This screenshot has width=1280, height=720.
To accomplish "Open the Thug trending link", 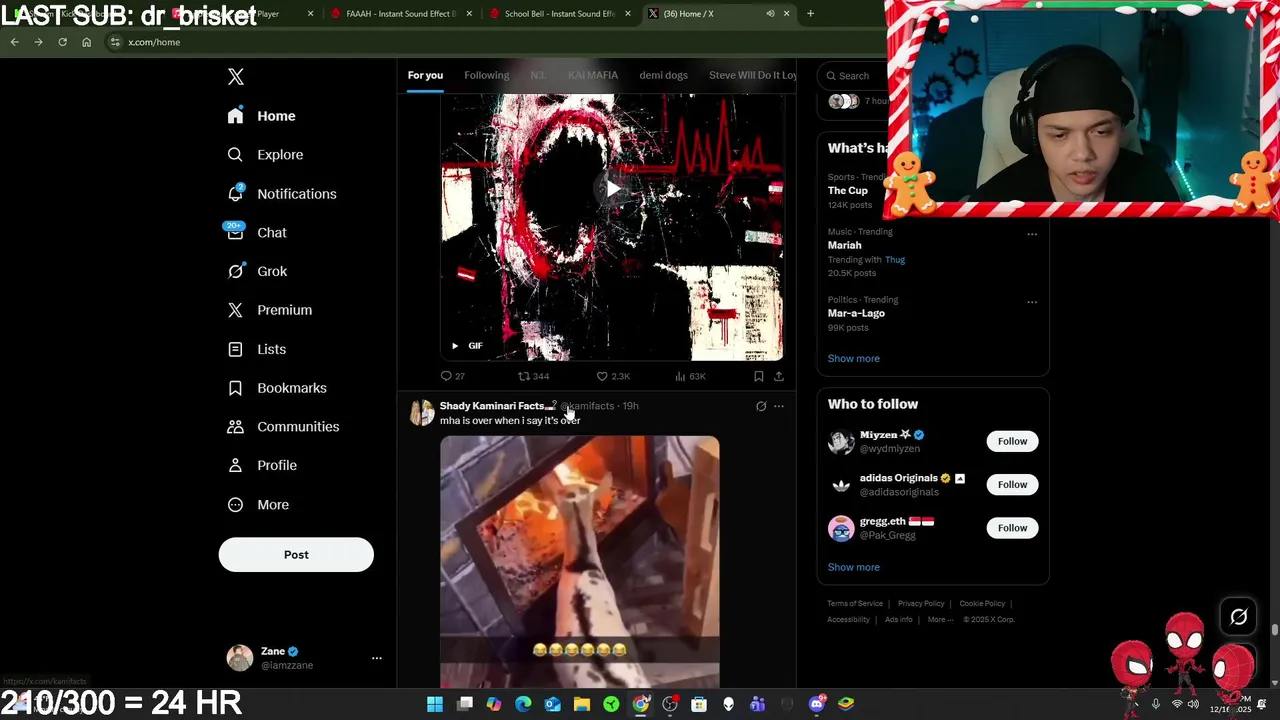I will (895, 260).
